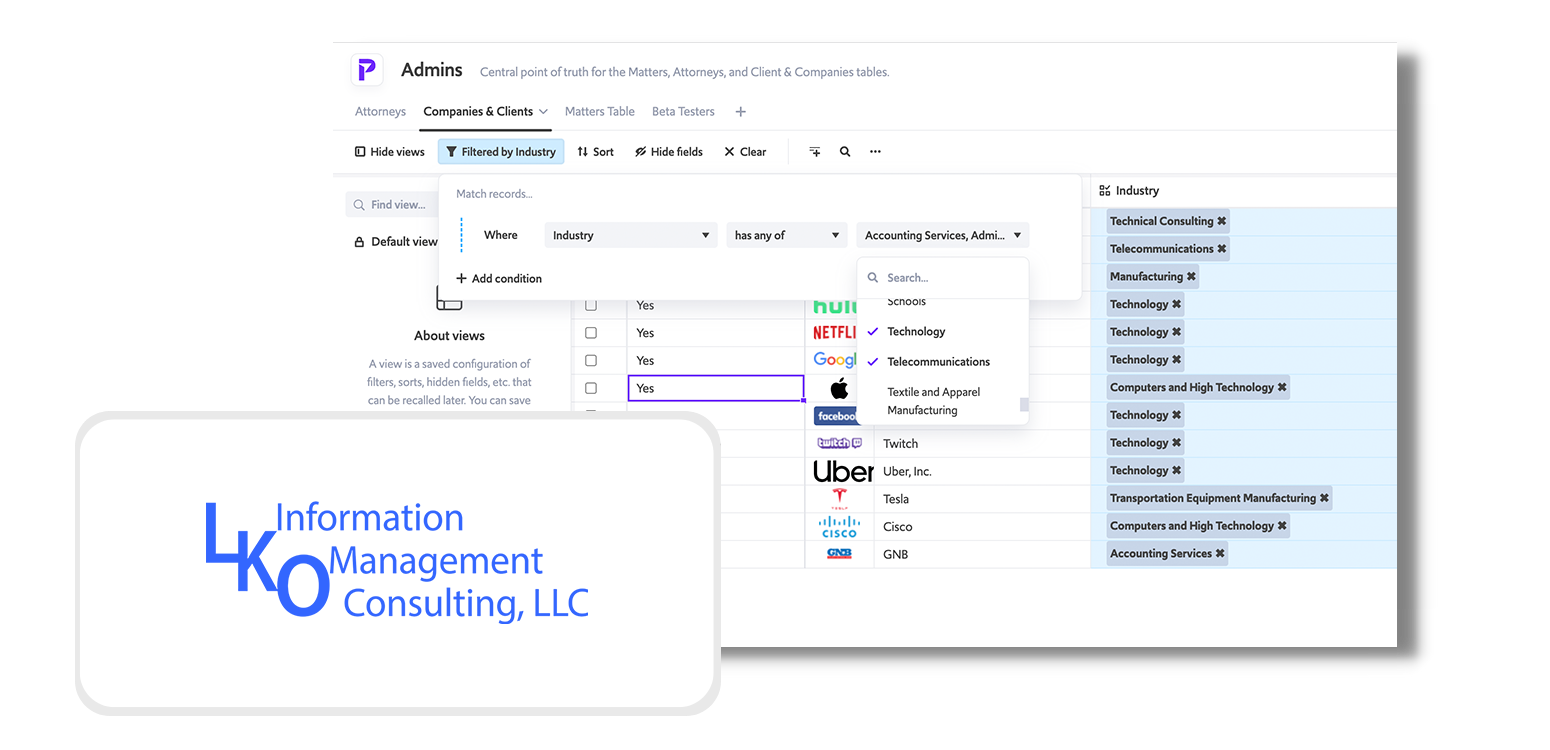Tick the checkbox in the Apple row
1550x750 pixels.
pyautogui.click(x=591, y=388)
